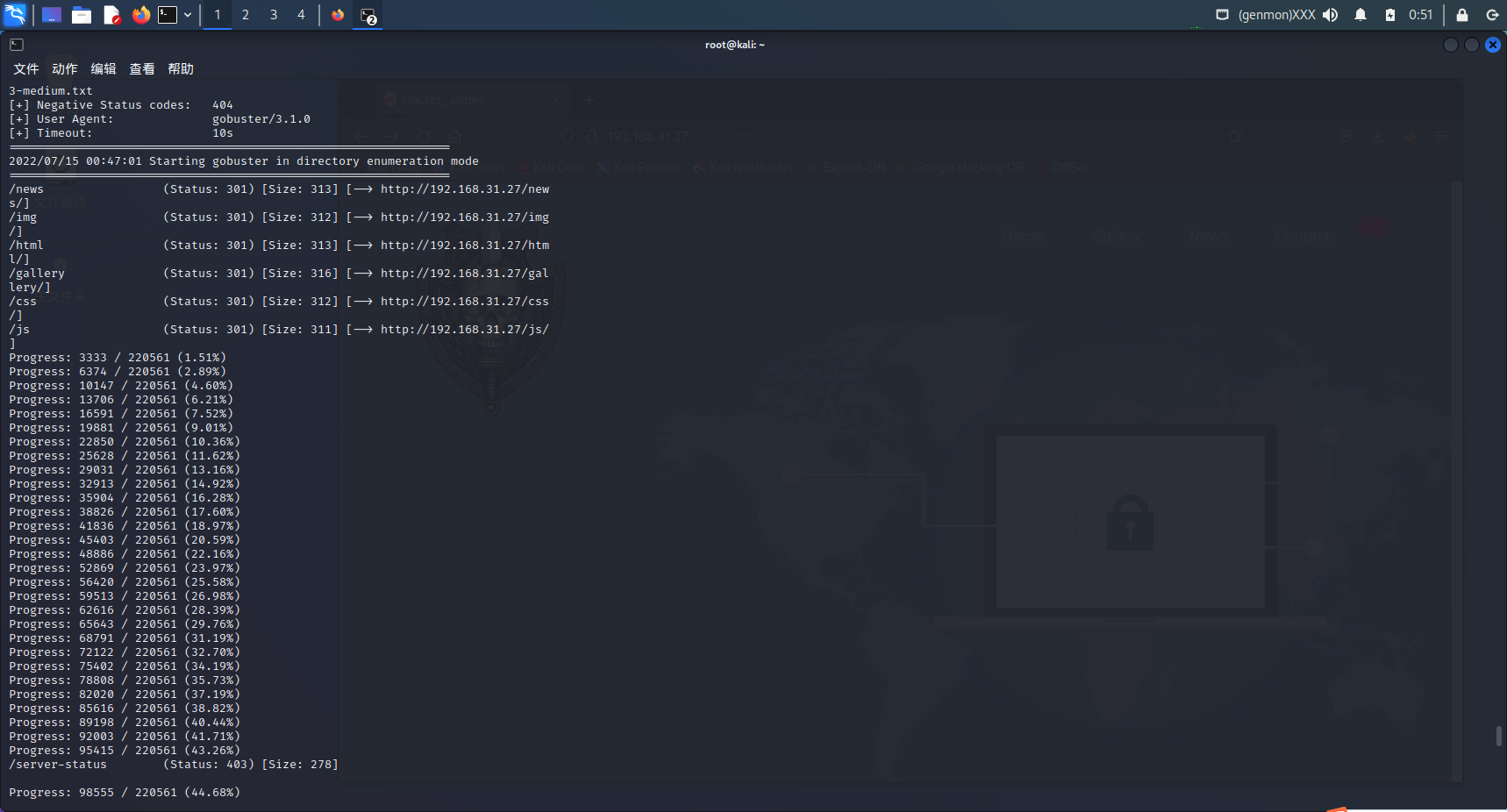Screen dimensions: 1507x812
Task: Open the 文件 menu
Action: coord(26,68)
